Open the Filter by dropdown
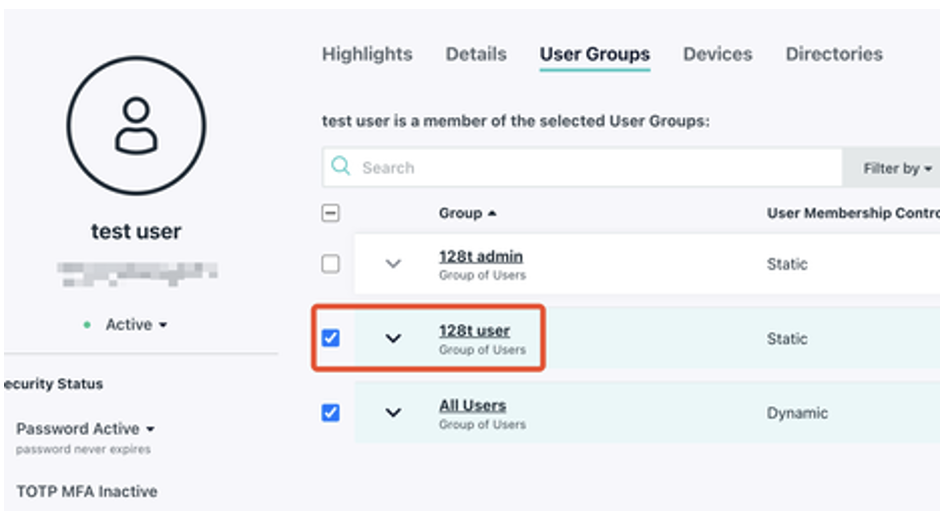The height and width of the screenshot is (518, 946). (x=896, y=168)
